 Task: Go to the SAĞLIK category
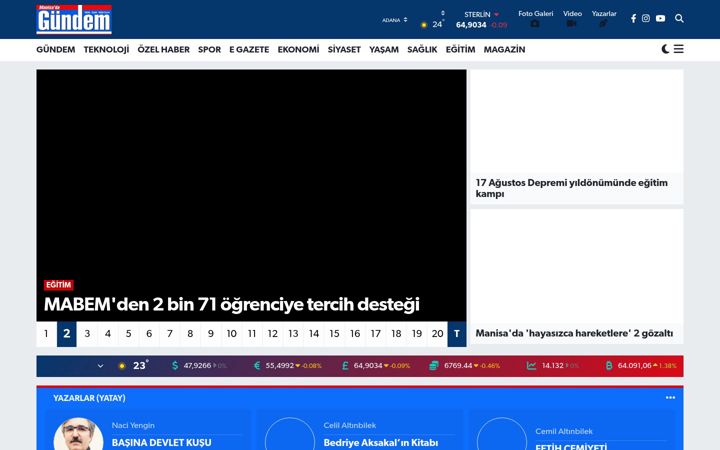422,49
